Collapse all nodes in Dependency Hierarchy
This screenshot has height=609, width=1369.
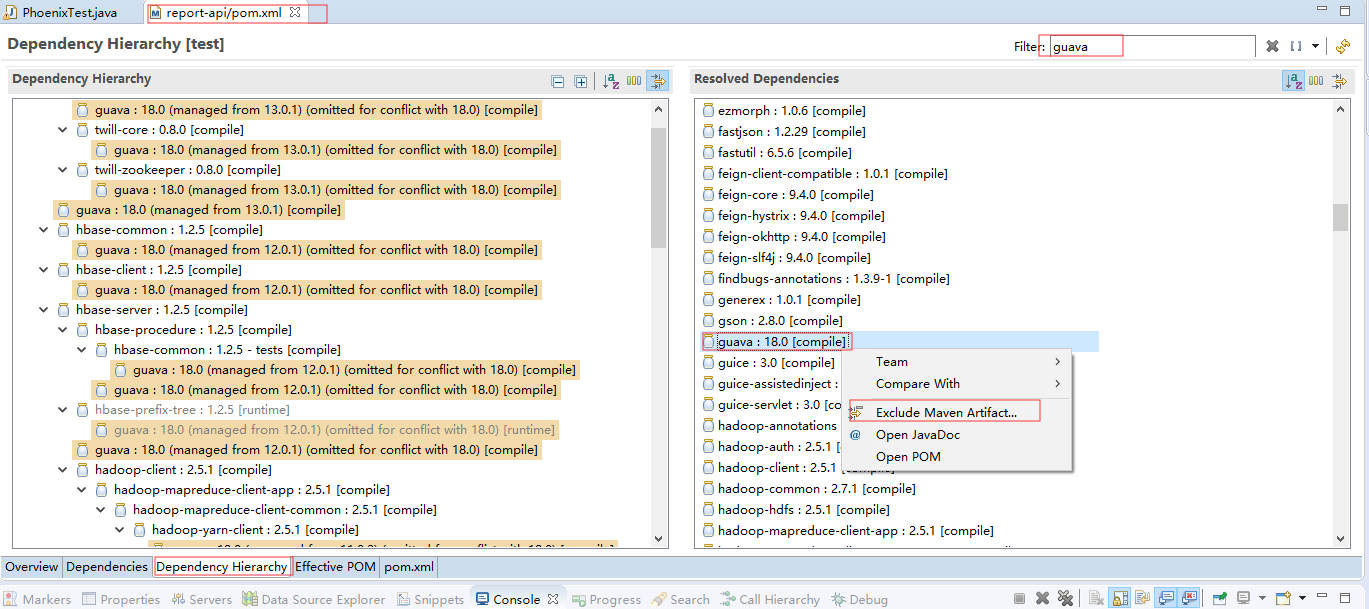[558, 81]
